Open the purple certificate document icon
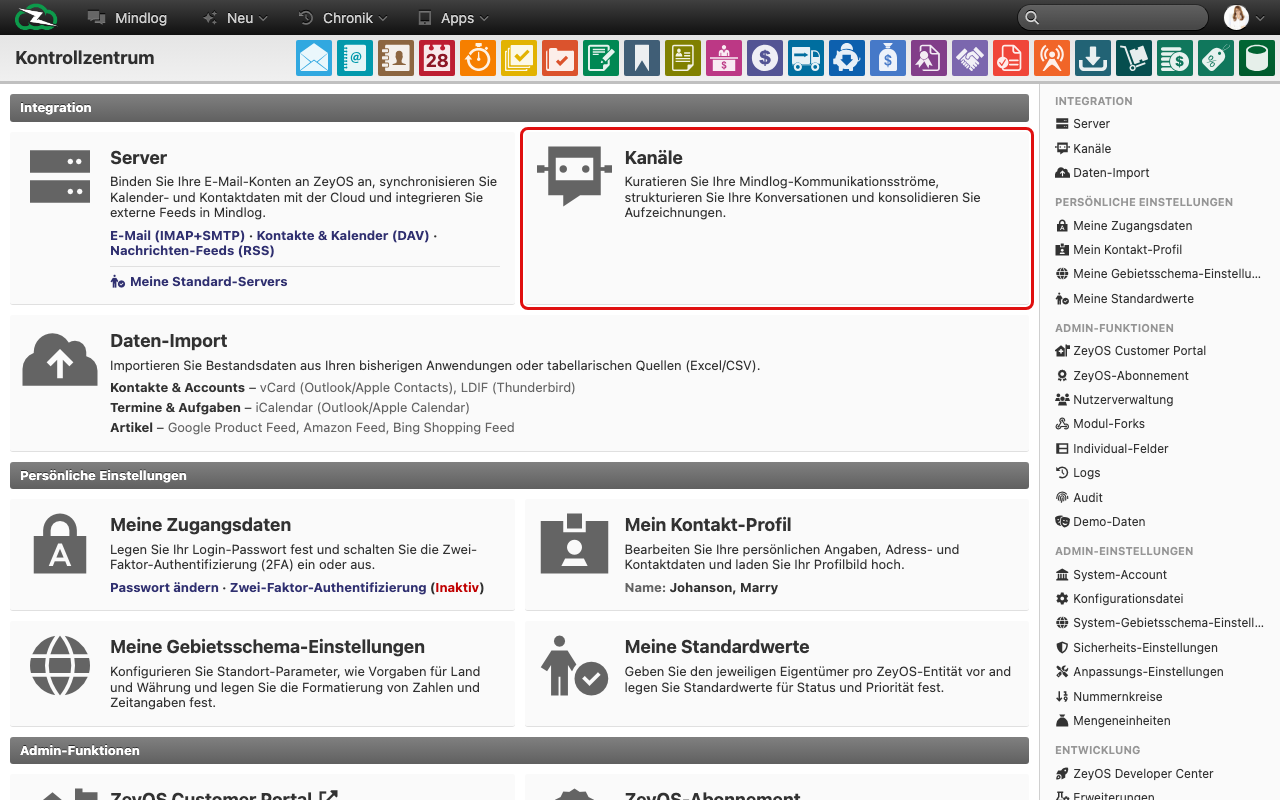This screenshot has height=800, width=1280. (929, 58)
